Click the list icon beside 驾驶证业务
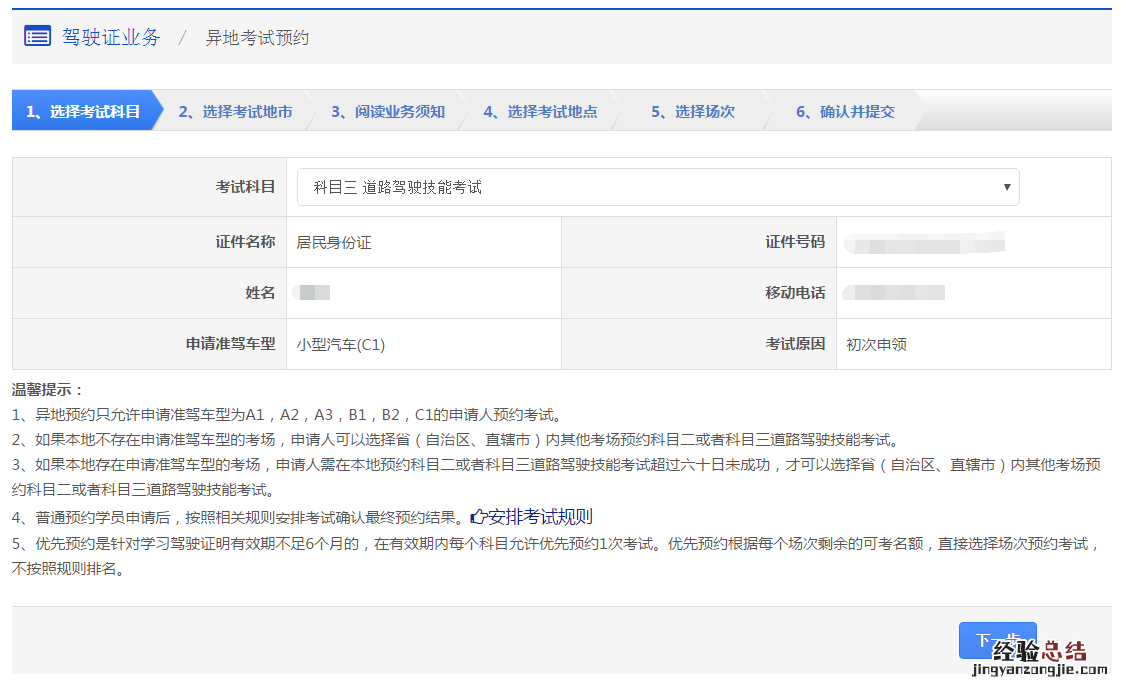Viewport: 1122px width, 688px height. [x=37, y=37]
